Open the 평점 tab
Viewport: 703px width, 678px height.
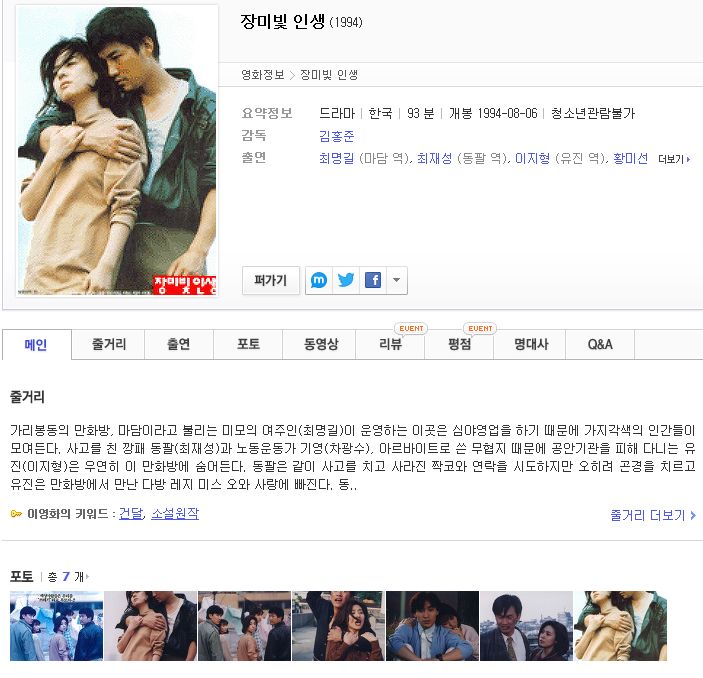click(459, 344)
